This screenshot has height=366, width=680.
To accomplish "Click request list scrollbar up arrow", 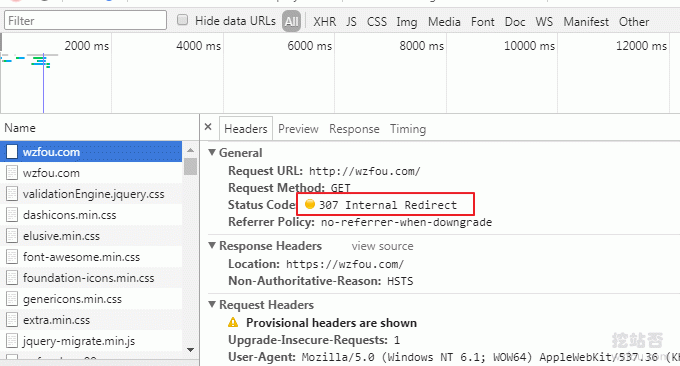I will tap(190, 150).
